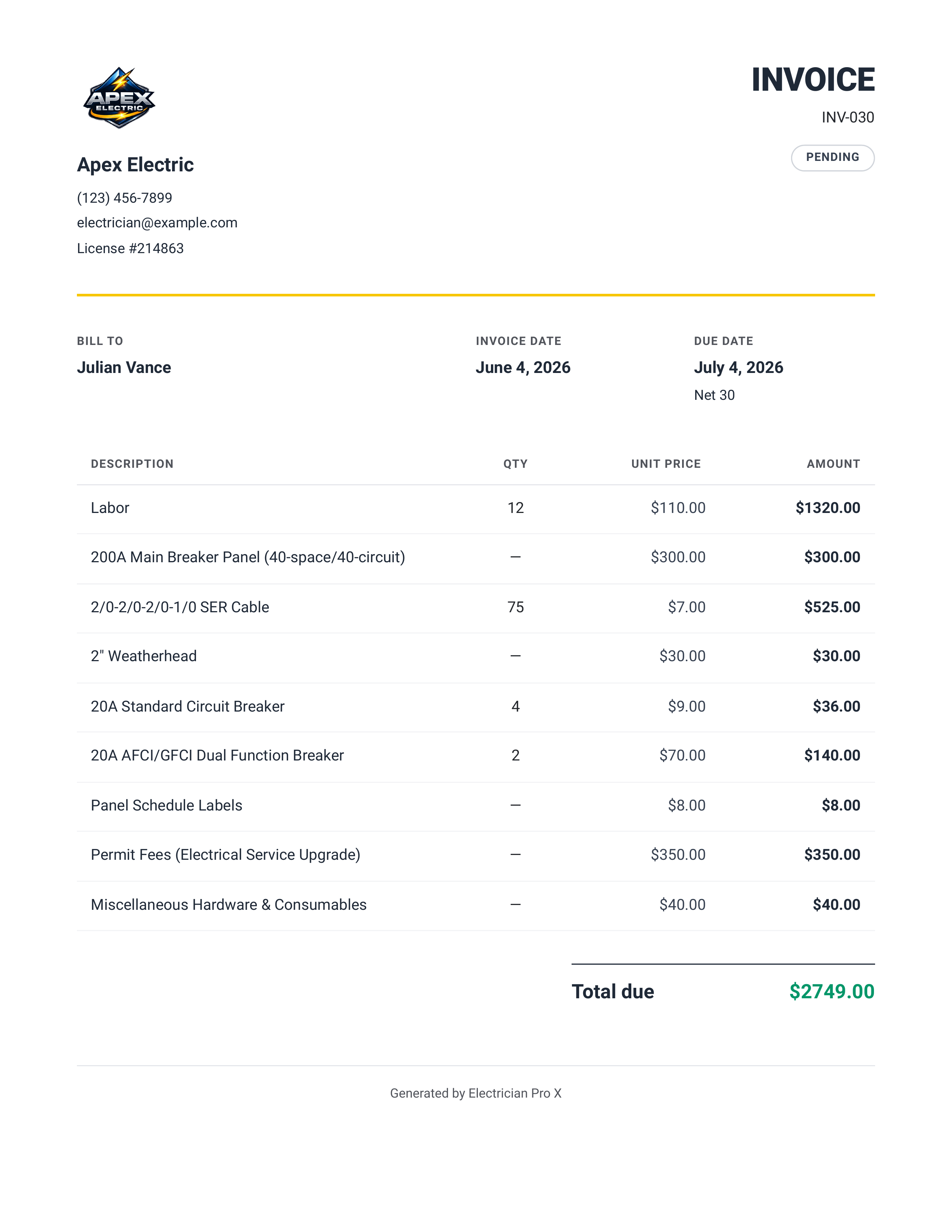Click the large INVOICE heading
952x1232 pixels.
(813, 80)
